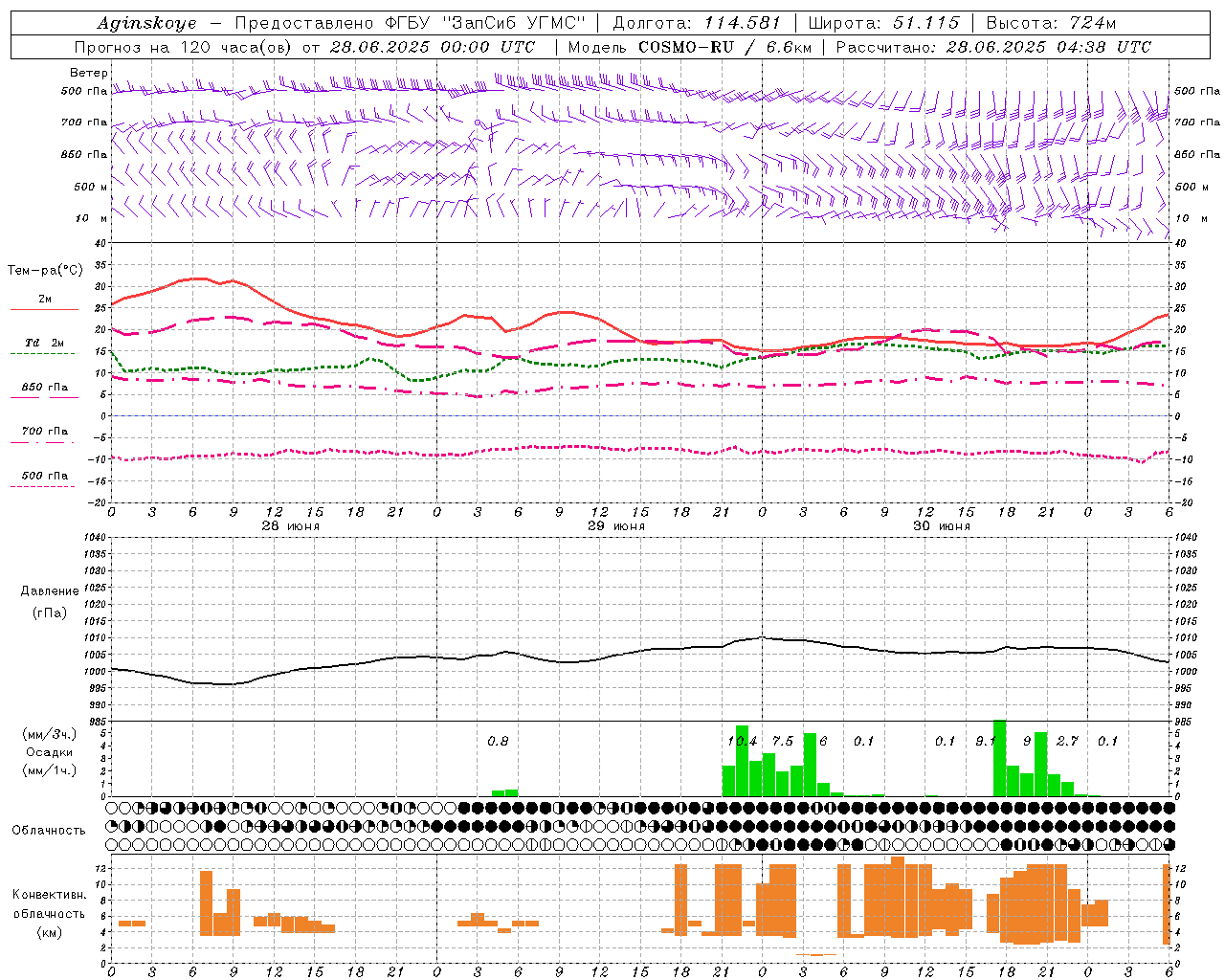Click the model name COSMO-RU / 6.6км
The width and height of the screenshot is (1225, 980).
point(724,47)
